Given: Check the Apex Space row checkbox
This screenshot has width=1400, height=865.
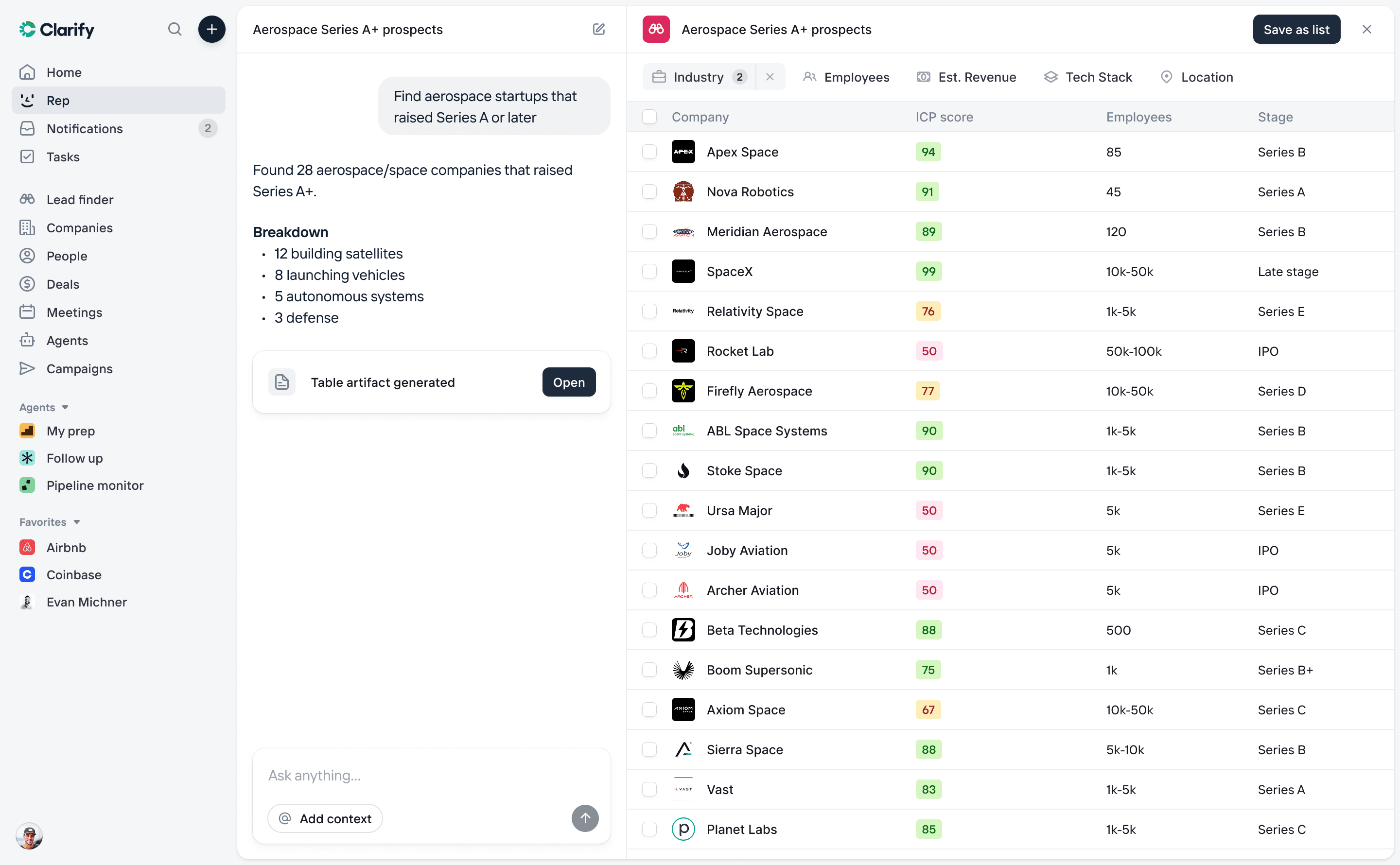Looking at the screenshot, I should 649,152.
